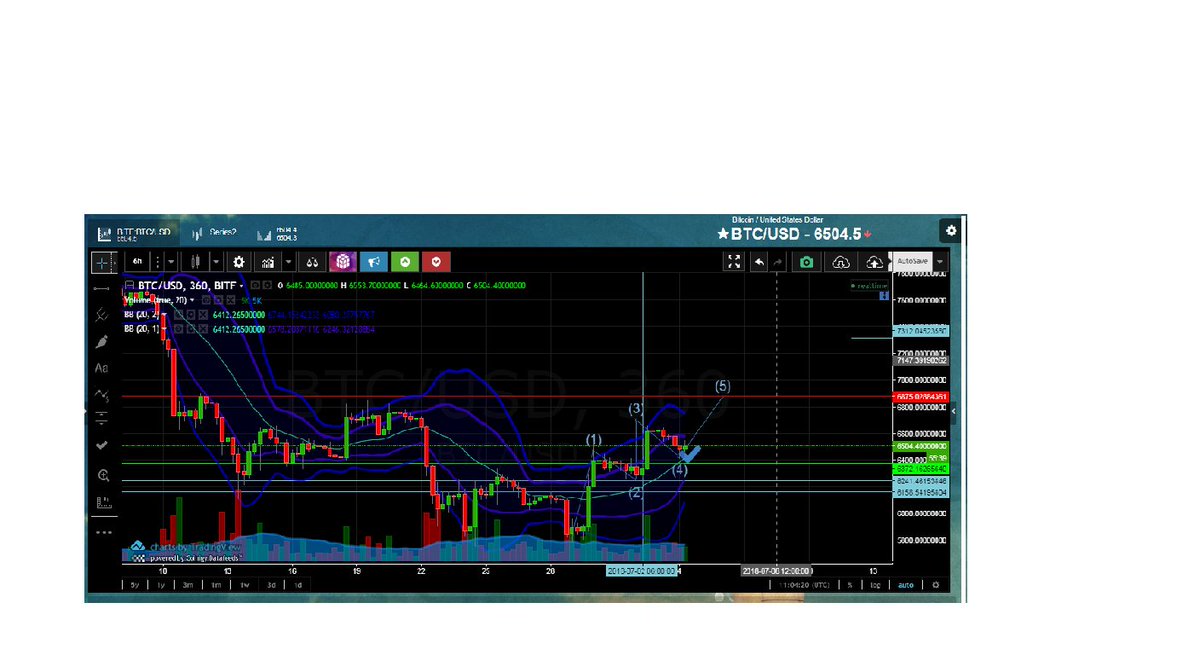Image resolution: width=1200 pixels, height=655 pixels.
Task: Open bottom-right chart properties gear
Action: tap(936, 585)
